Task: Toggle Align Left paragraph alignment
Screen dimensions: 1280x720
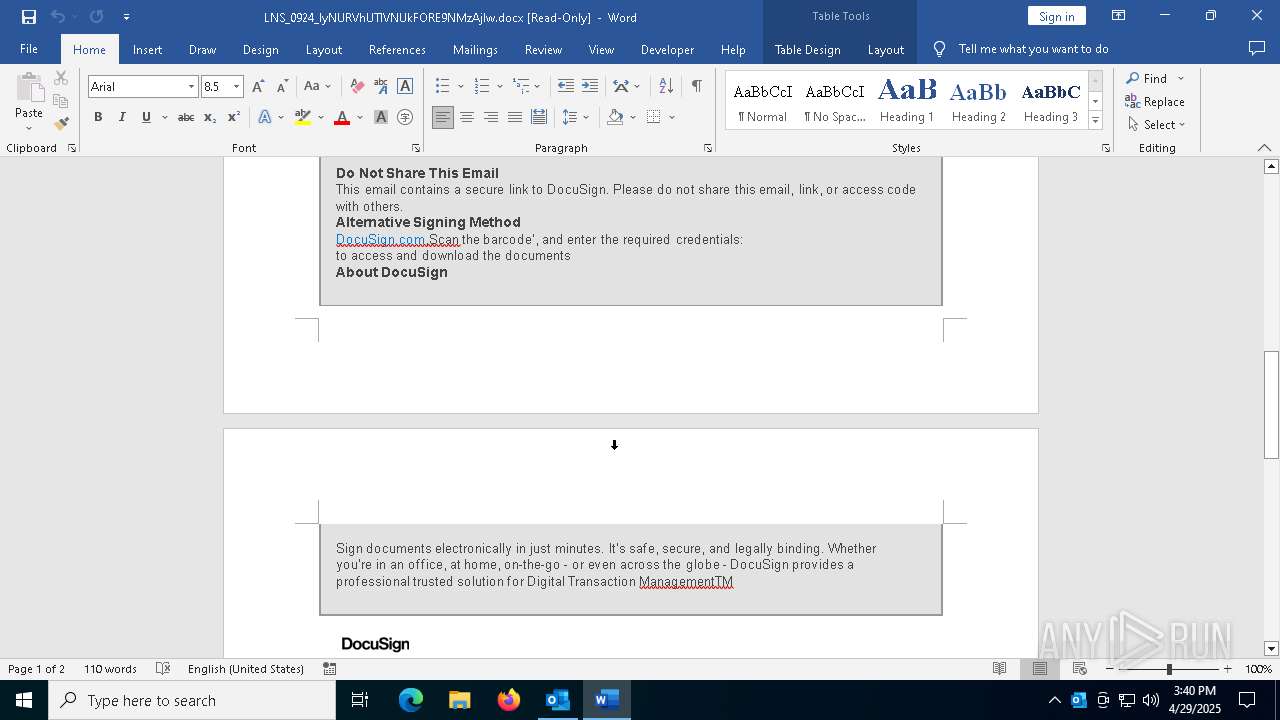Action: click(x=443, y=118)
